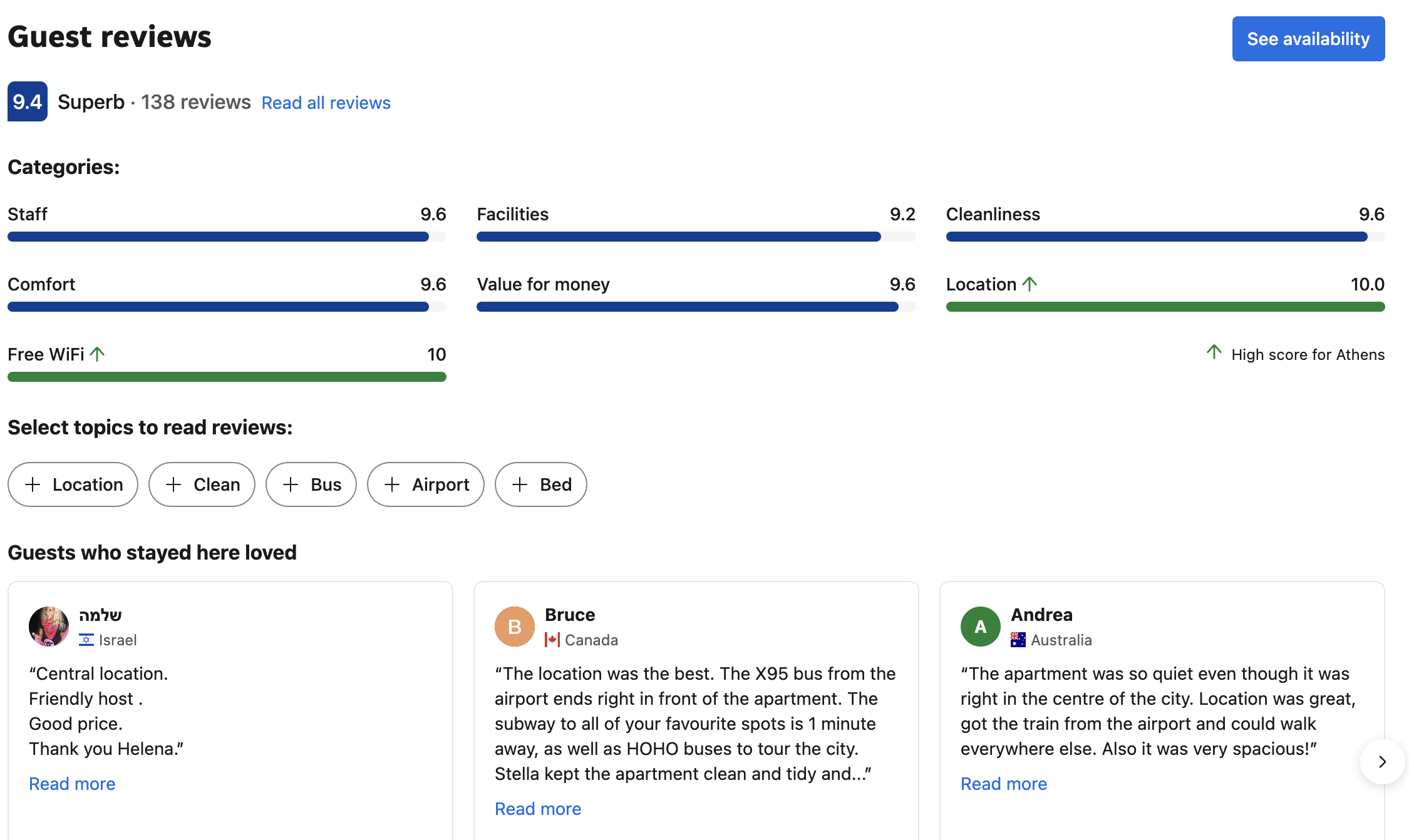Click the Israeli reviewer's profile photo
Image resolution: width=1409 pixels, height=840 pixels.
(49, 626)
